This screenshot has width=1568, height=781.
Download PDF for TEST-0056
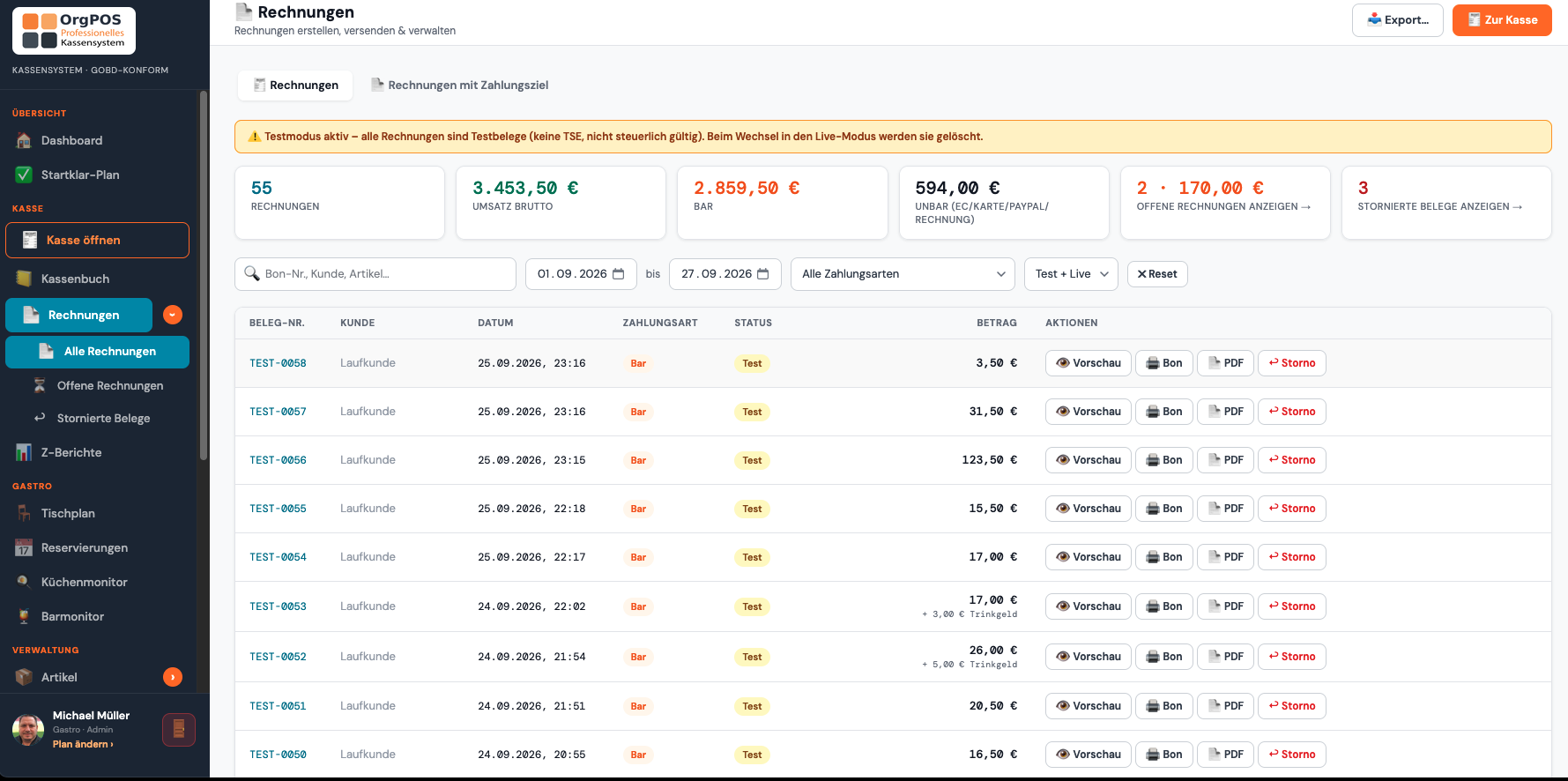(x=1225, y=460)
